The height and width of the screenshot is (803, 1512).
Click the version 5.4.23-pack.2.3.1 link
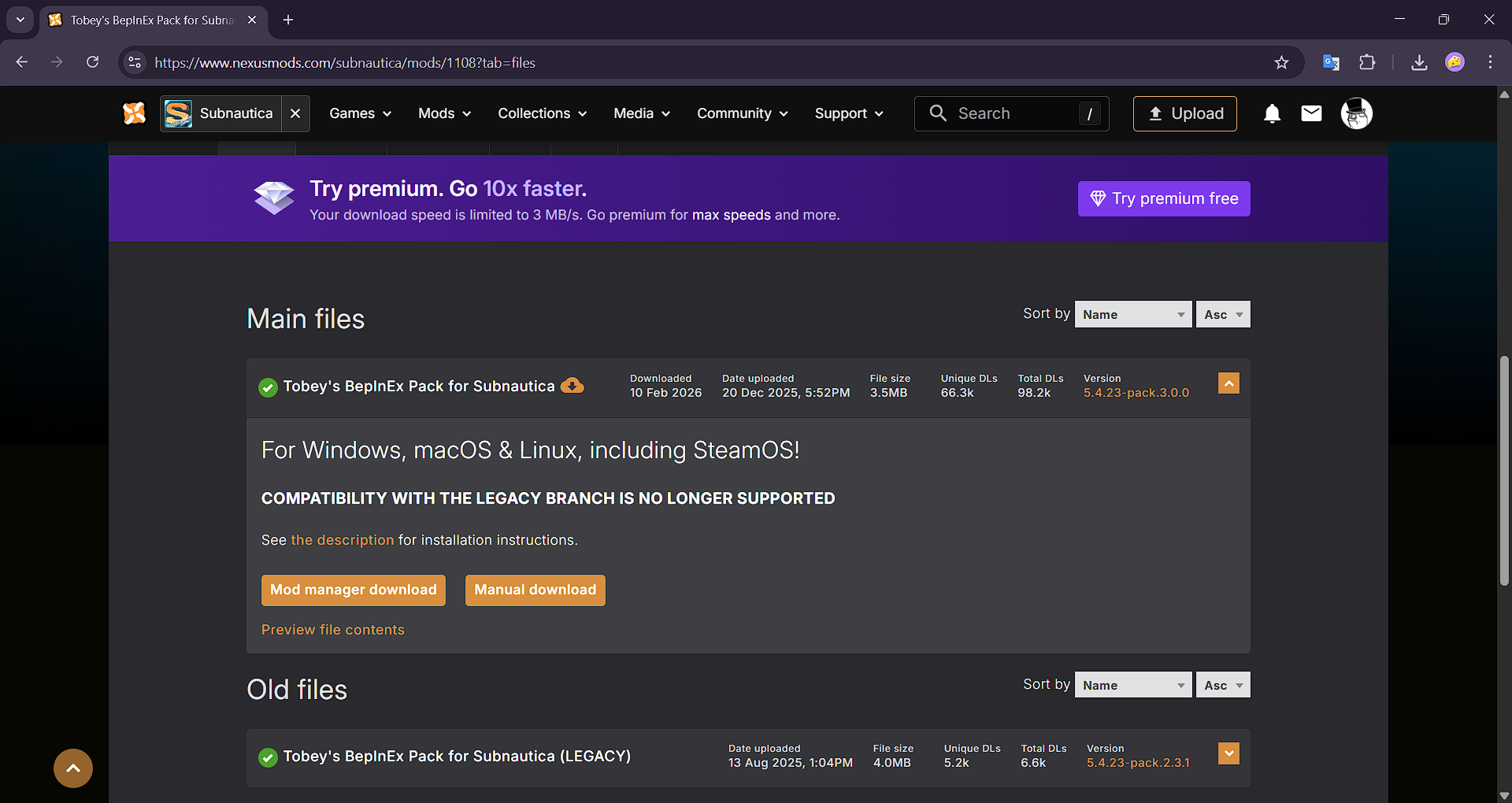[1138, 763]
